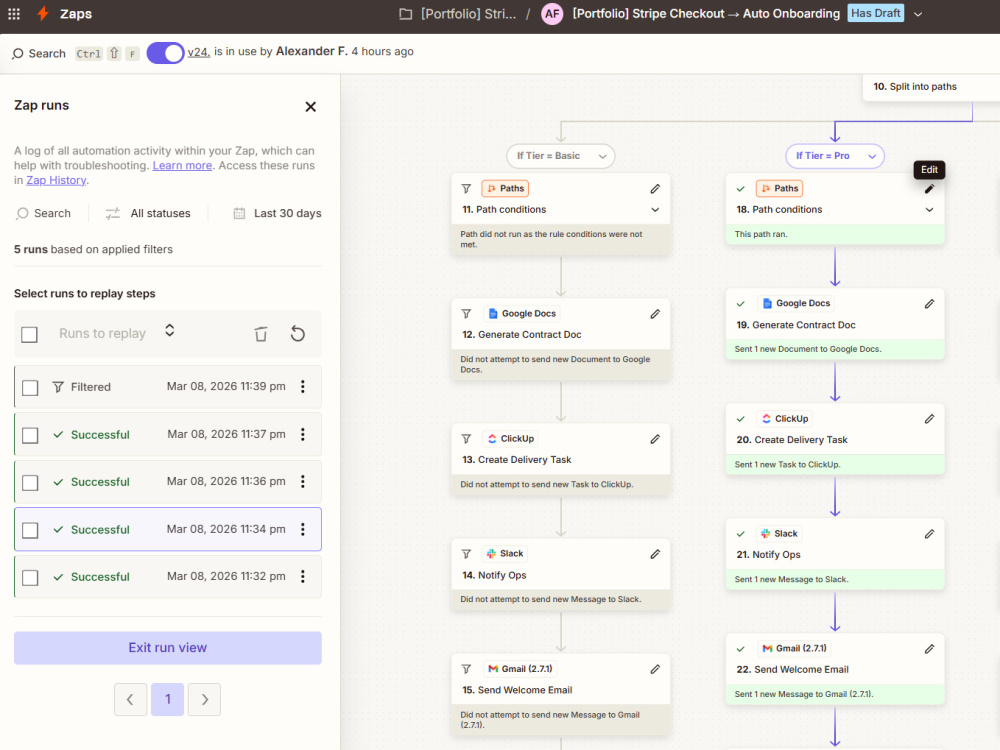Viewport: 1000px width, 750px height.
Task: Open the Zap History link
Action: click(56, 180)
